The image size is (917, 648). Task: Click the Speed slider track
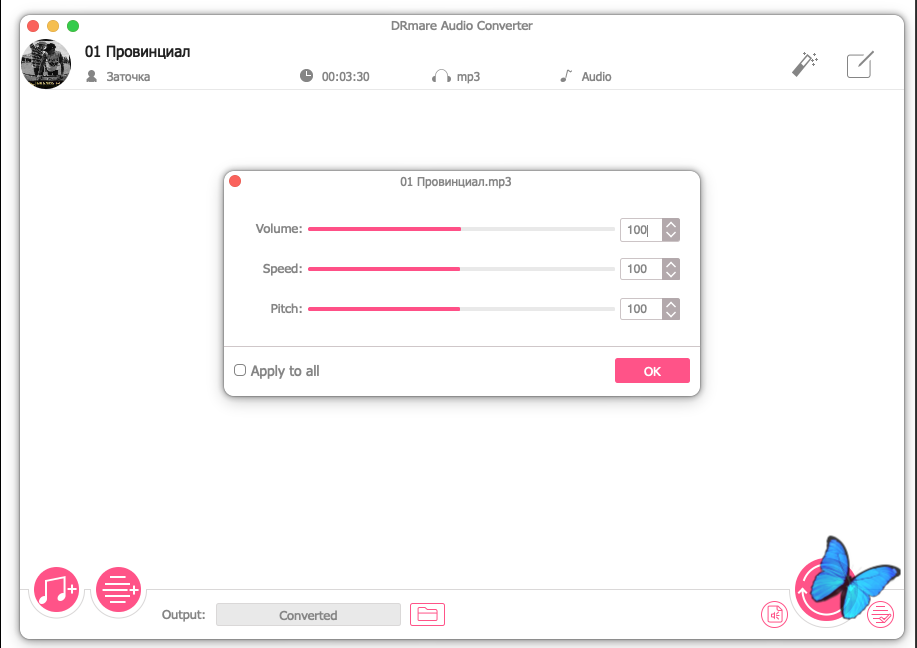pyautogui.click(x=460, y=269)
